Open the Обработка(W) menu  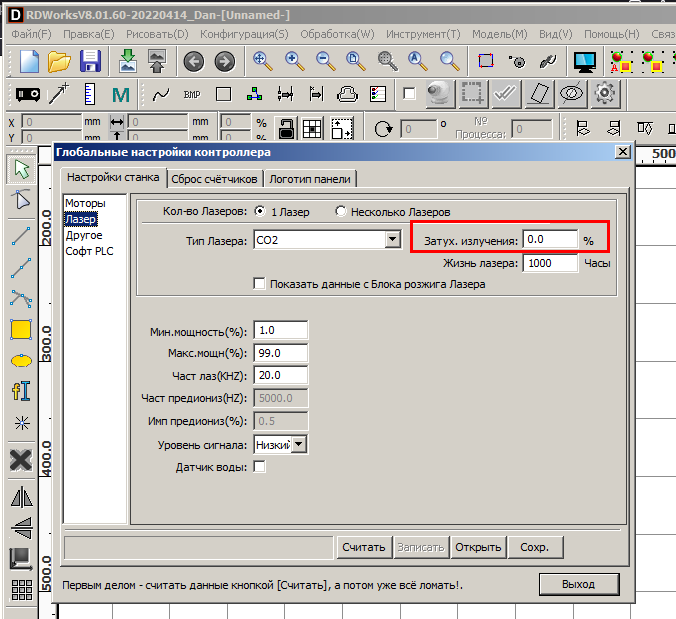click(337, 34)
